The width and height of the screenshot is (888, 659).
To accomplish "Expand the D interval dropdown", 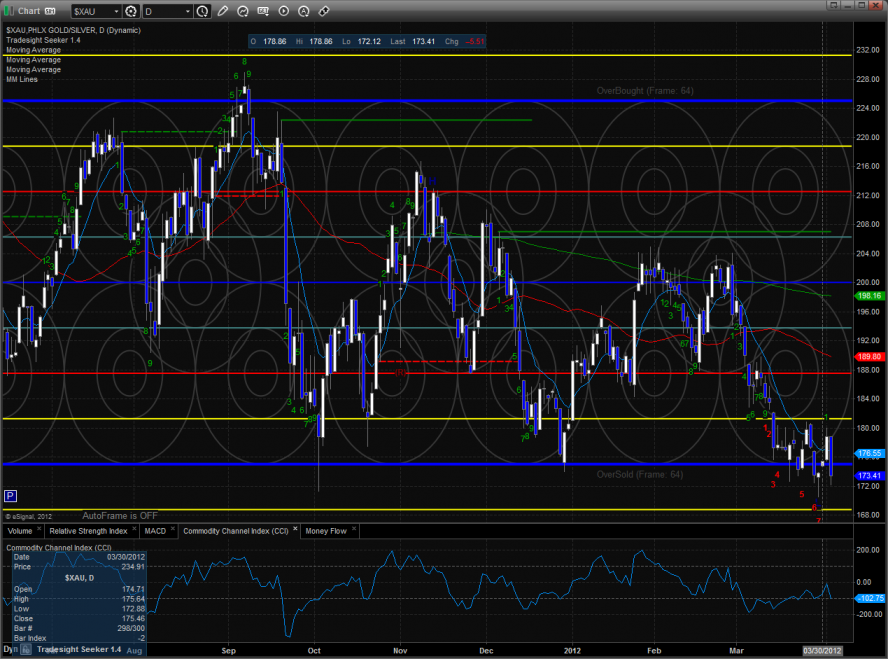I will pos(189,11).
